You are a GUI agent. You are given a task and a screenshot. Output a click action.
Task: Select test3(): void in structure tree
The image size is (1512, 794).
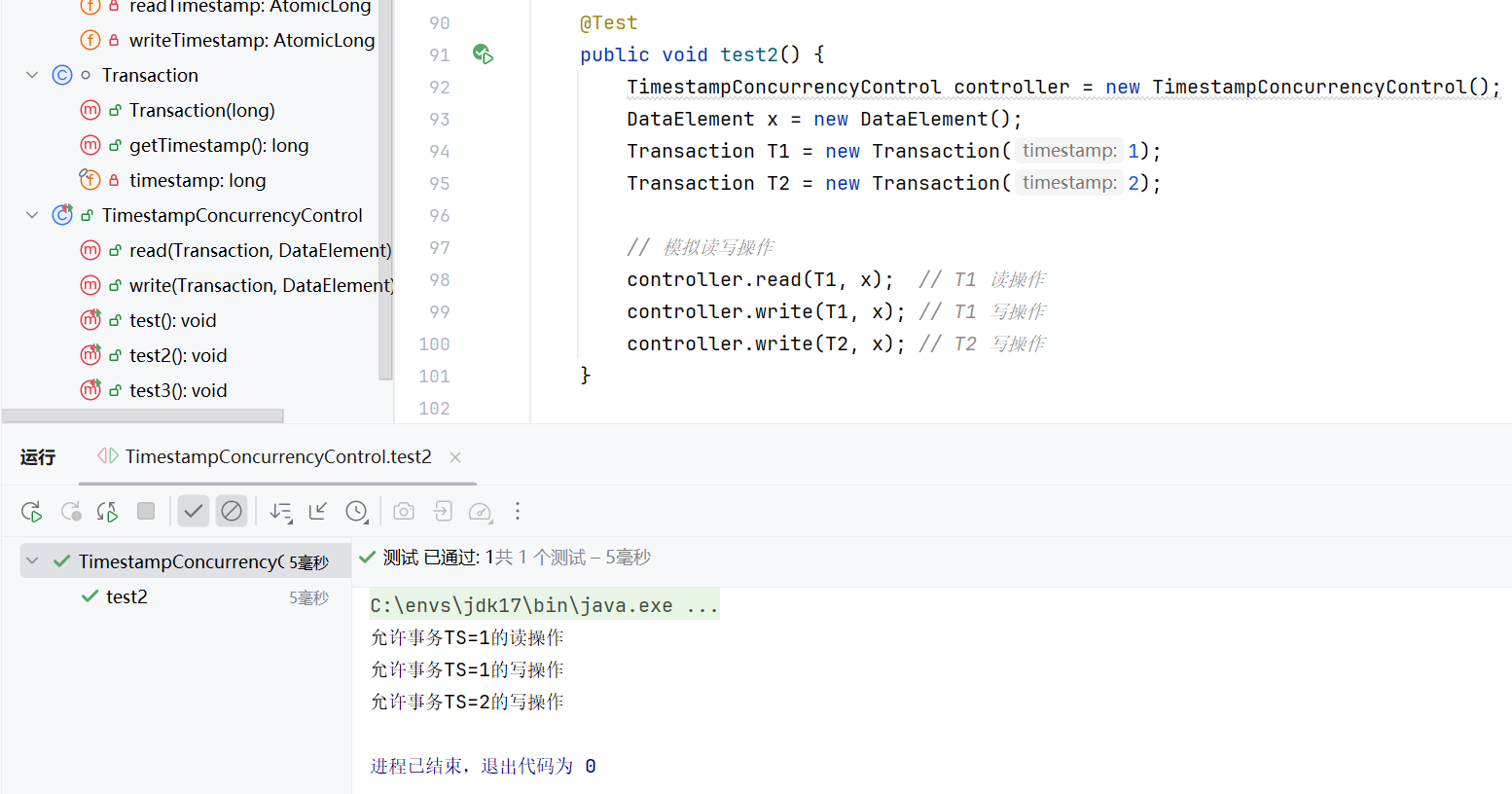tap(178, 390)
